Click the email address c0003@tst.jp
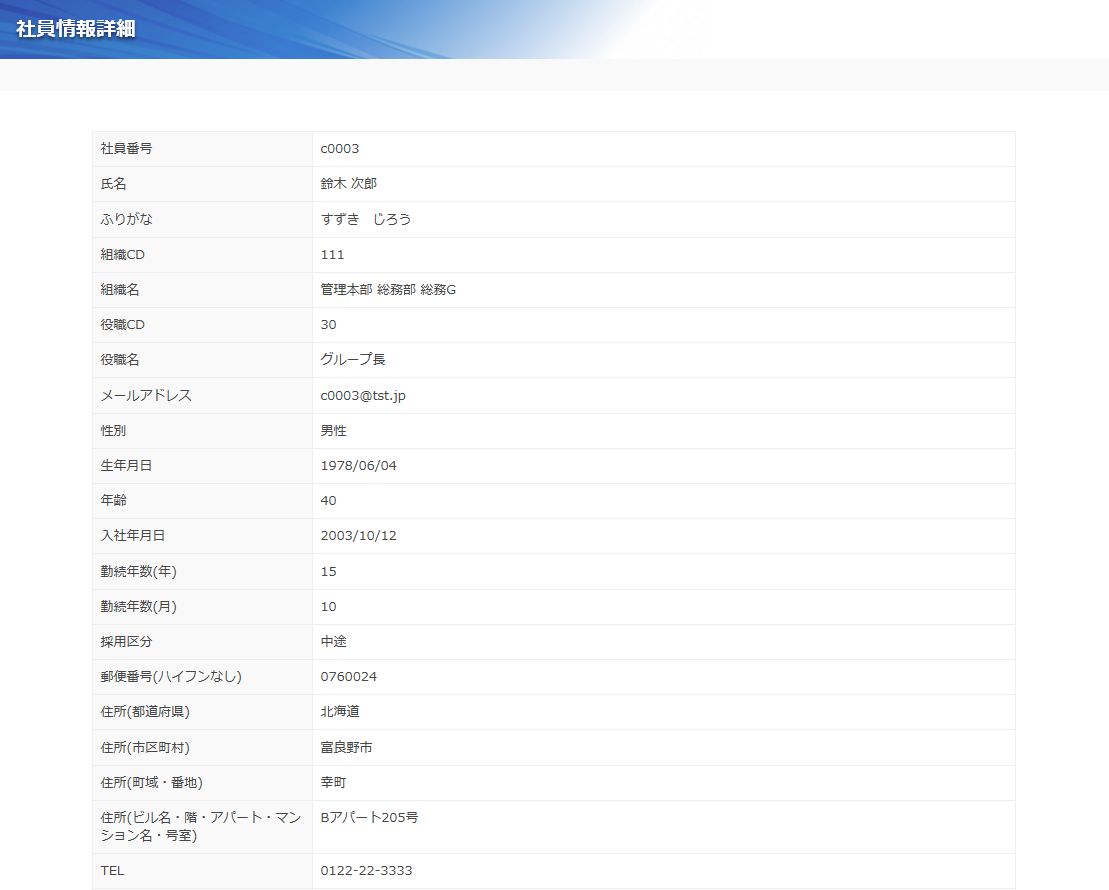 coord(363,395)
